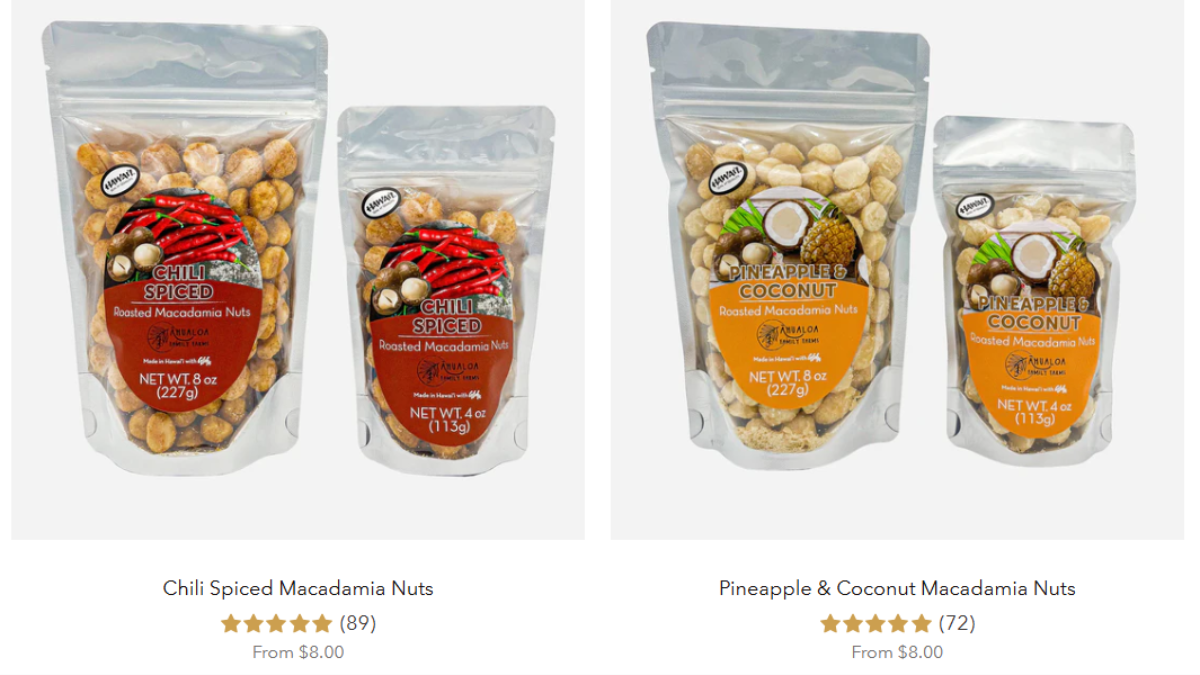The width and height of the screenshot is (1200, 675).
Task: Select the From $8.00 price under Pineapple & Coconut
Action: pos(897,652)
